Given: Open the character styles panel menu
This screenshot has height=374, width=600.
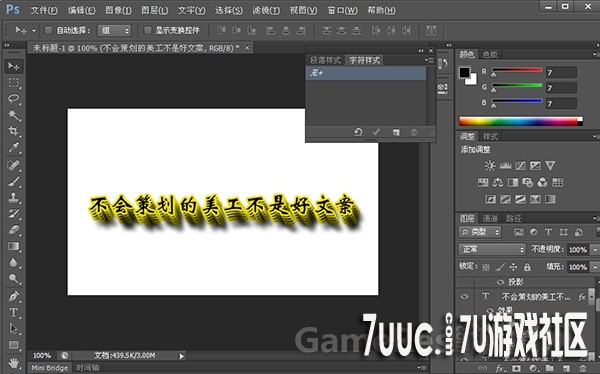Looking at the screenshot, I should (429, 60).
